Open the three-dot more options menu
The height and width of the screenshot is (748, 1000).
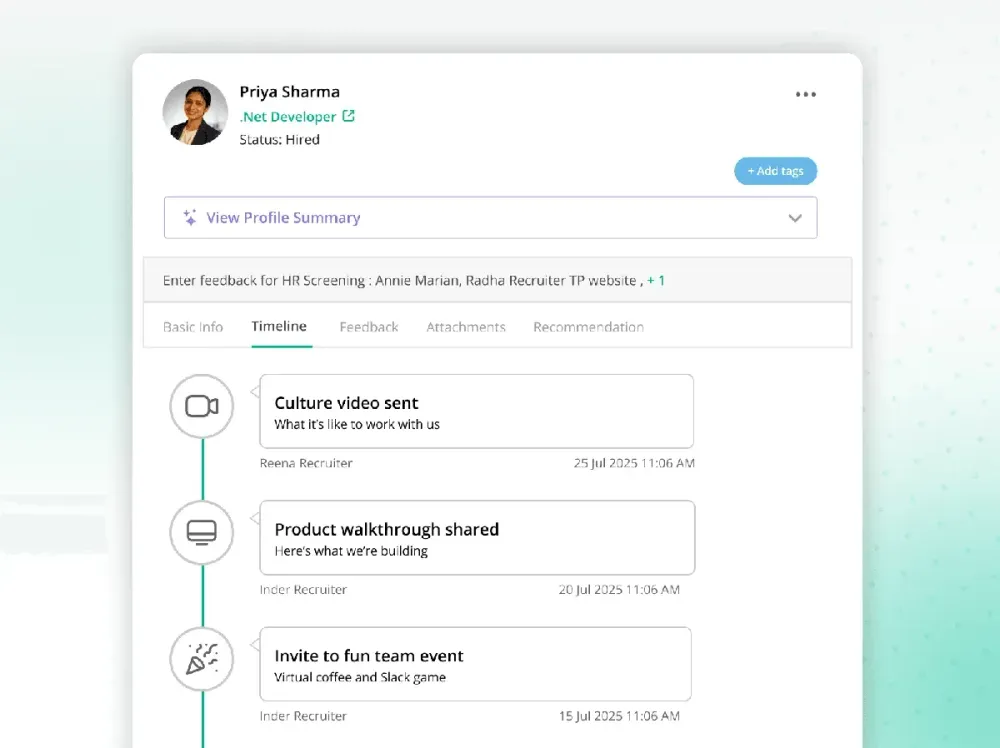(805, 94)
